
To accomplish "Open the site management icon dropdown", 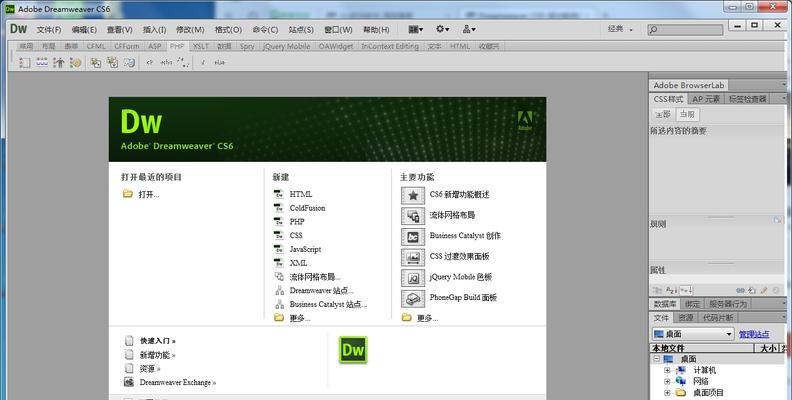I will click(x=469, y=29).
